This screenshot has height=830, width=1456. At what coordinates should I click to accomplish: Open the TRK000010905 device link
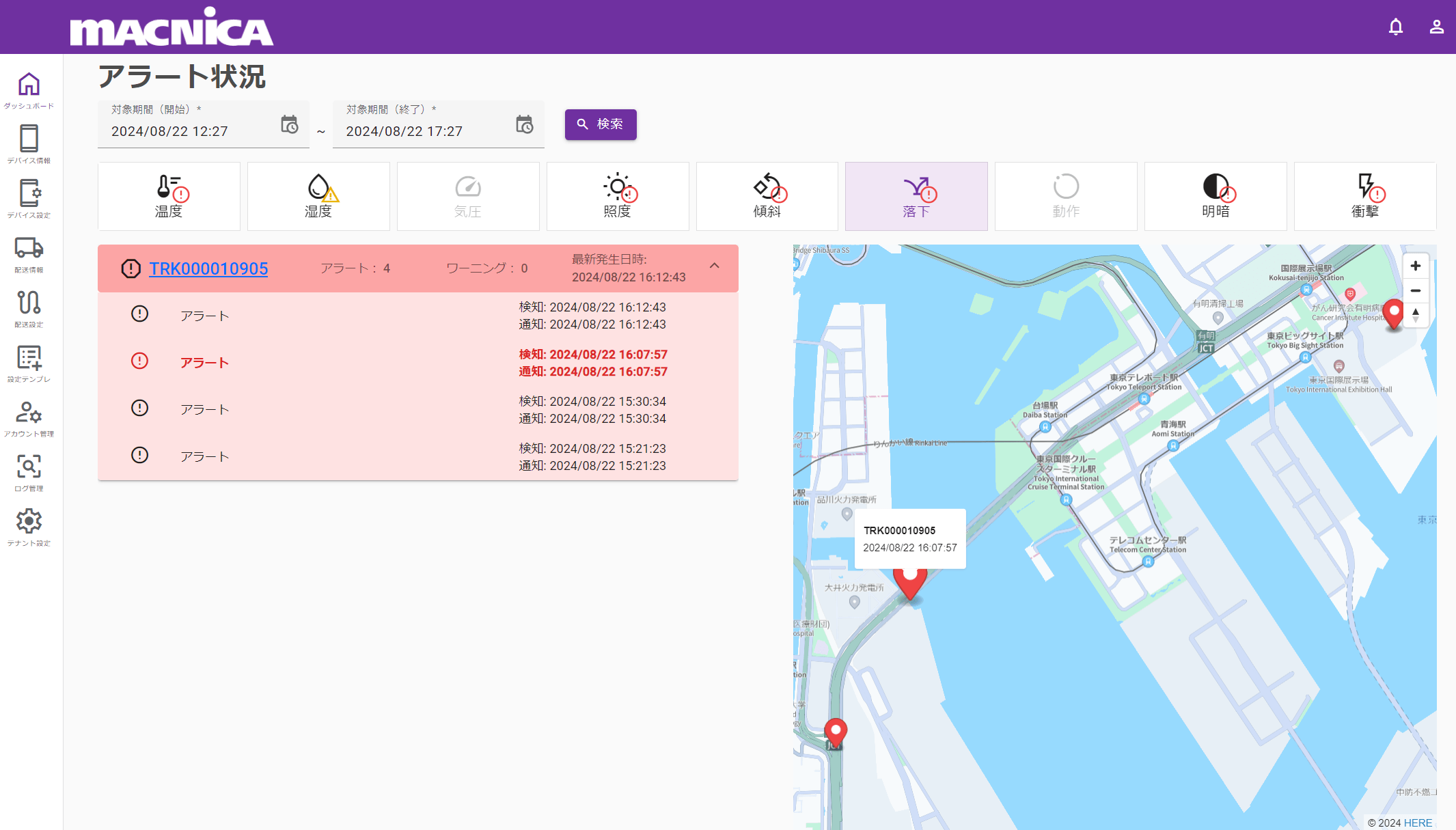click(x=208, y=268)
